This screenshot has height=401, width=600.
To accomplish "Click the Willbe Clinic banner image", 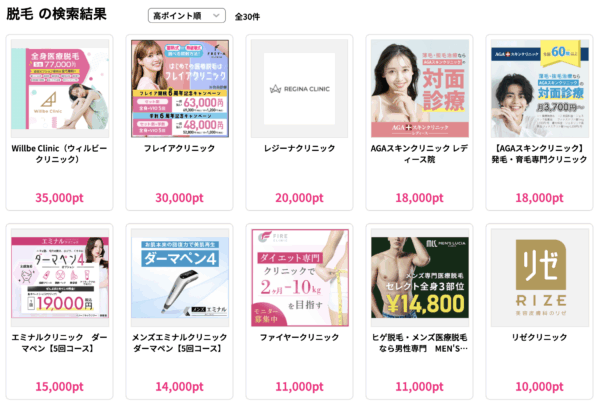I will [x=60, y=88].
